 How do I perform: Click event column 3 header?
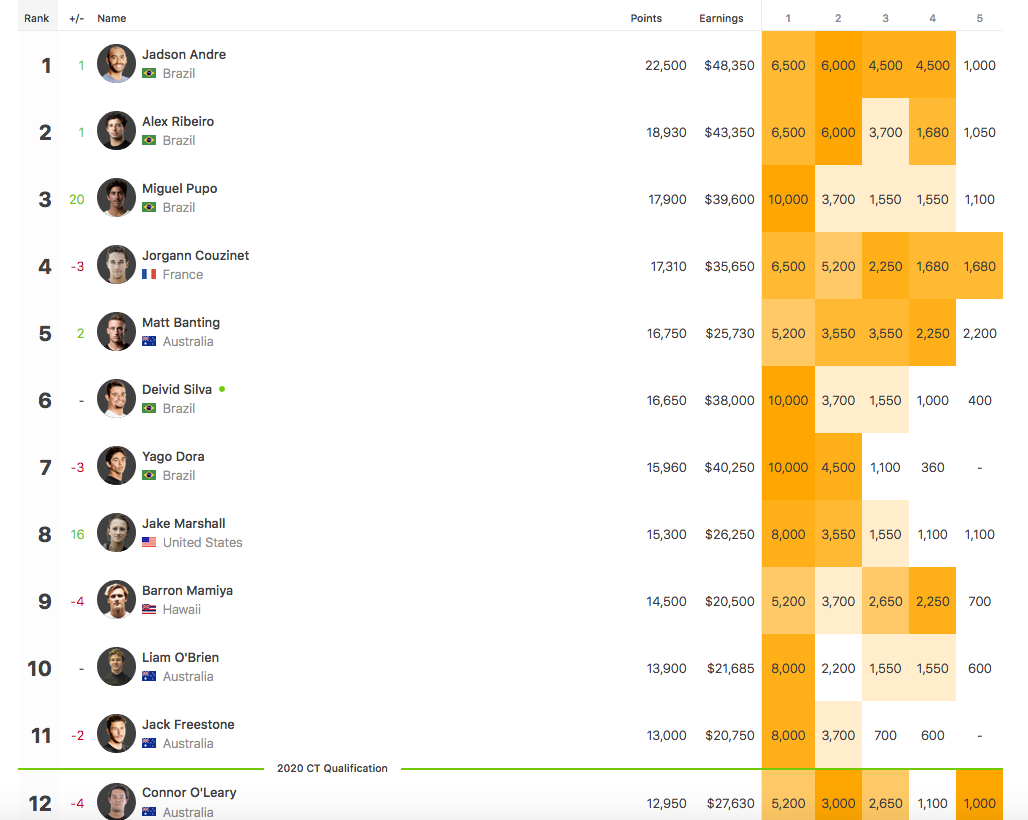coord(885,18)
